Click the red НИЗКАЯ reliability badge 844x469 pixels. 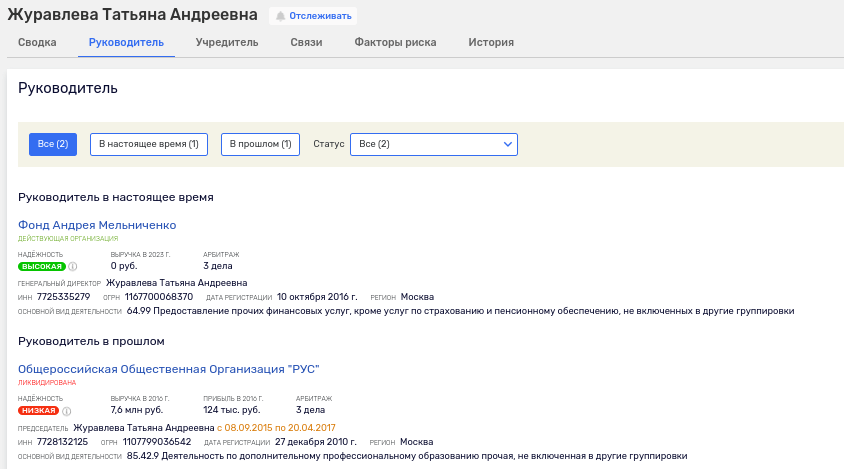click(x=38, y=411)
